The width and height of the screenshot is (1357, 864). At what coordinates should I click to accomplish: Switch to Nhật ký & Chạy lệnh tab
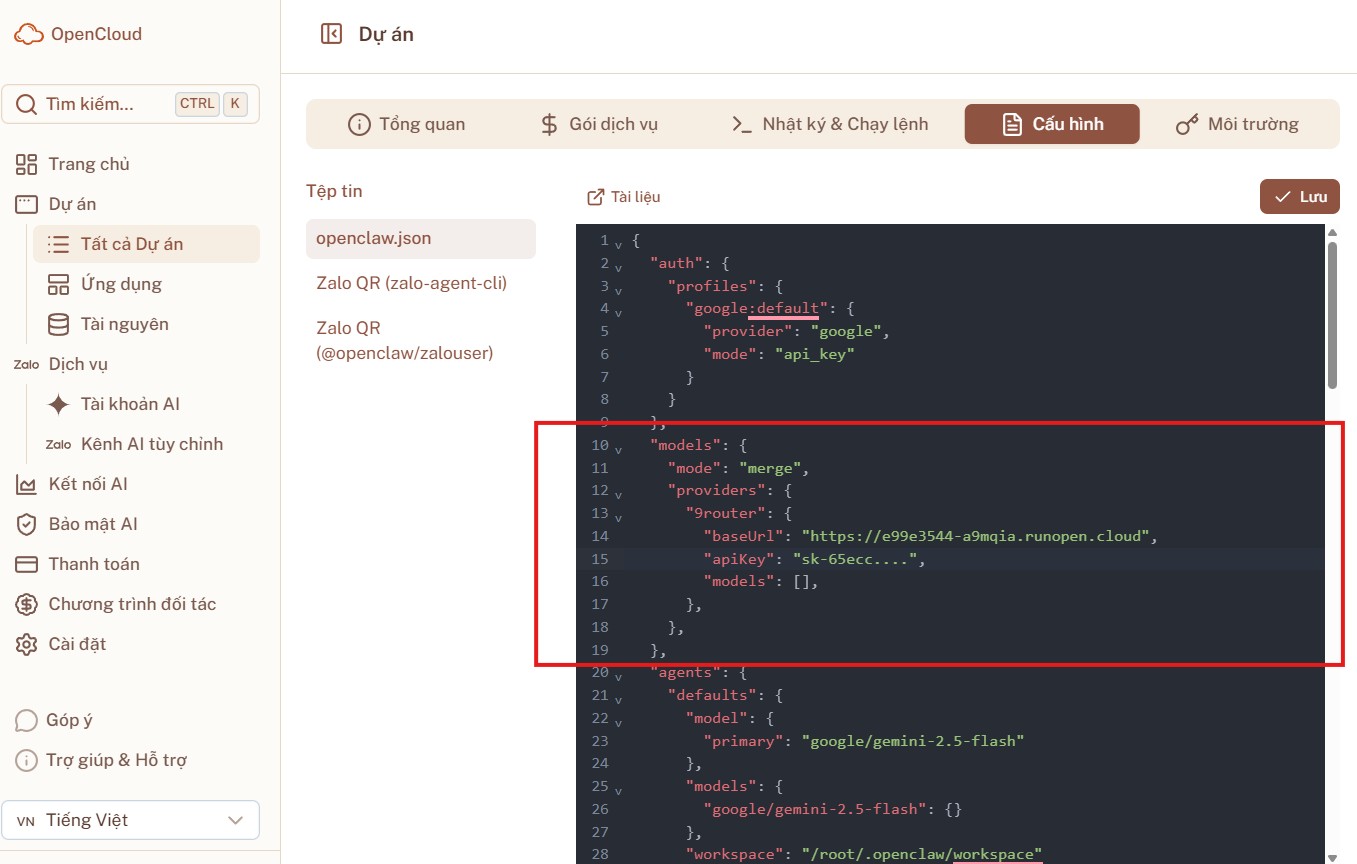point(830,124)
